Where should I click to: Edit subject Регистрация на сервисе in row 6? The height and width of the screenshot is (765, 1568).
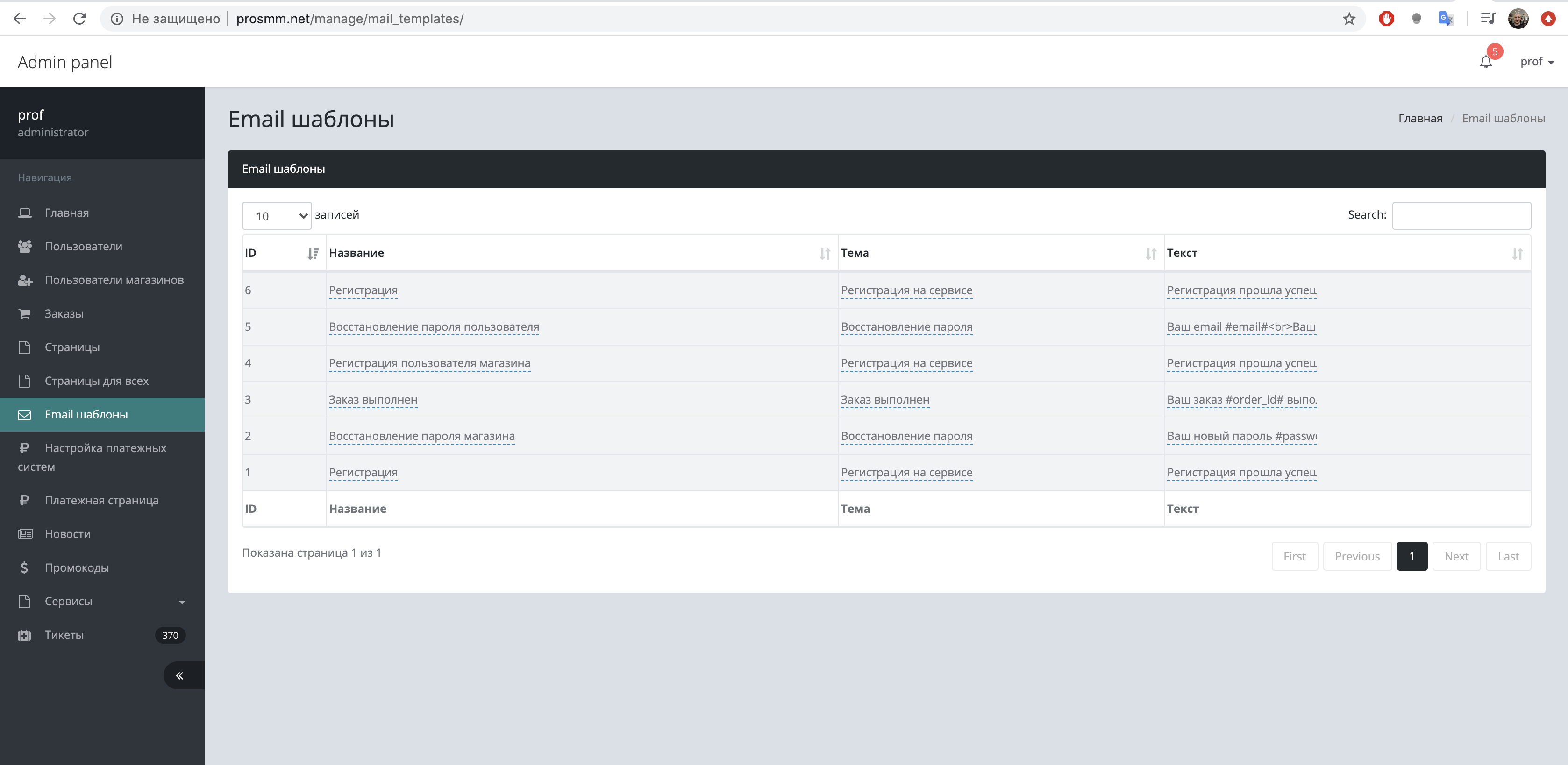906,290
